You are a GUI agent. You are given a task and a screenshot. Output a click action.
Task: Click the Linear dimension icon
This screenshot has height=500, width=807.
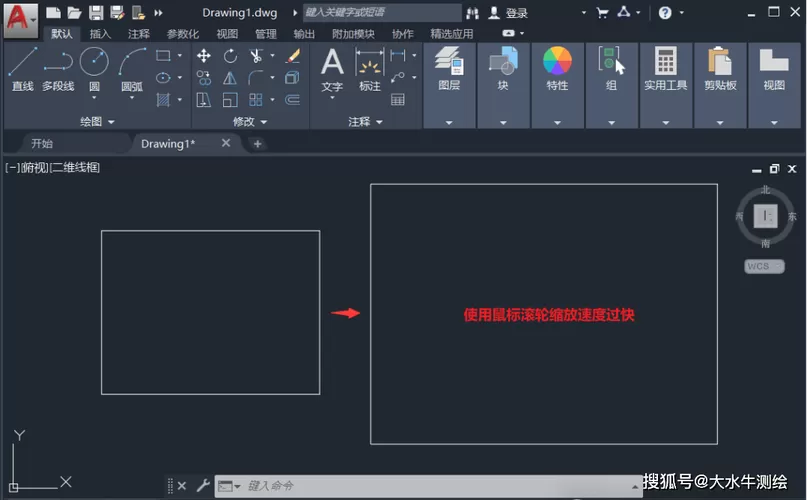(x=398, y=55)
